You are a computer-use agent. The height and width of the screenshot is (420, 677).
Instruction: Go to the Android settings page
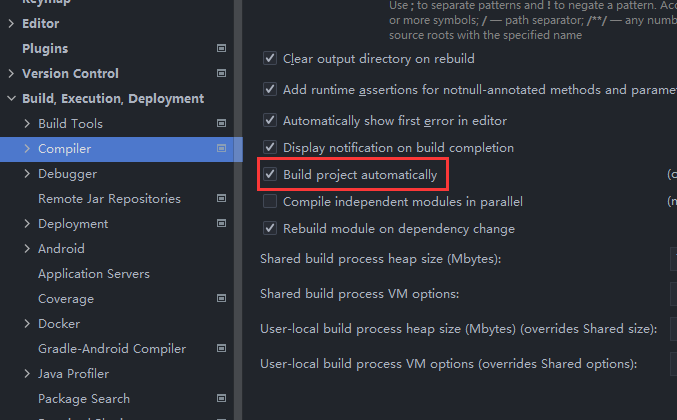61,249
